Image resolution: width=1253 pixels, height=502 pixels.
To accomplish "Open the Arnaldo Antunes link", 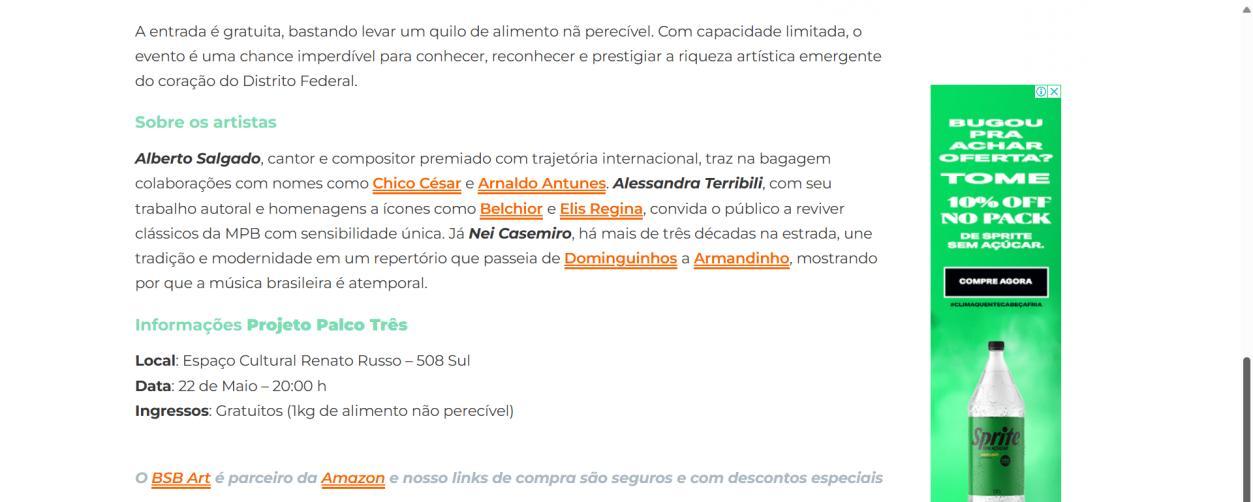I will tap(541, 184).
